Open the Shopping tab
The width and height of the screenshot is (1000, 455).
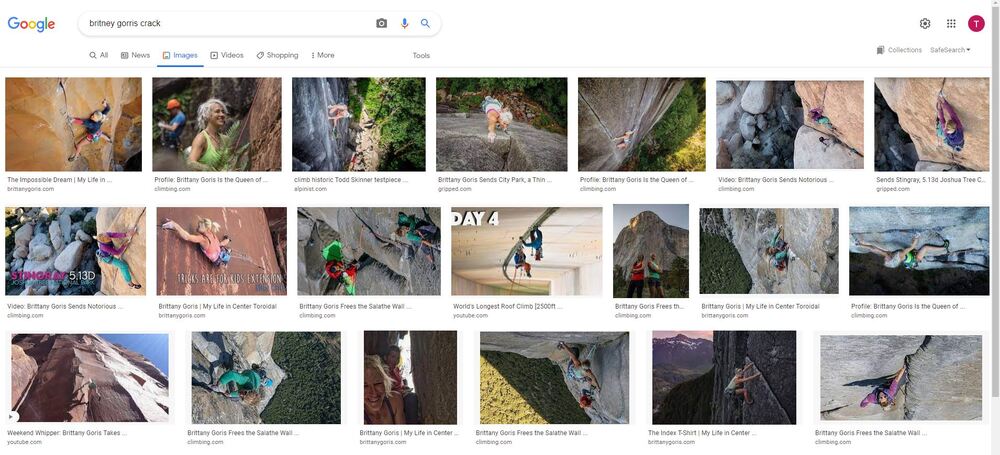[277, 55]
